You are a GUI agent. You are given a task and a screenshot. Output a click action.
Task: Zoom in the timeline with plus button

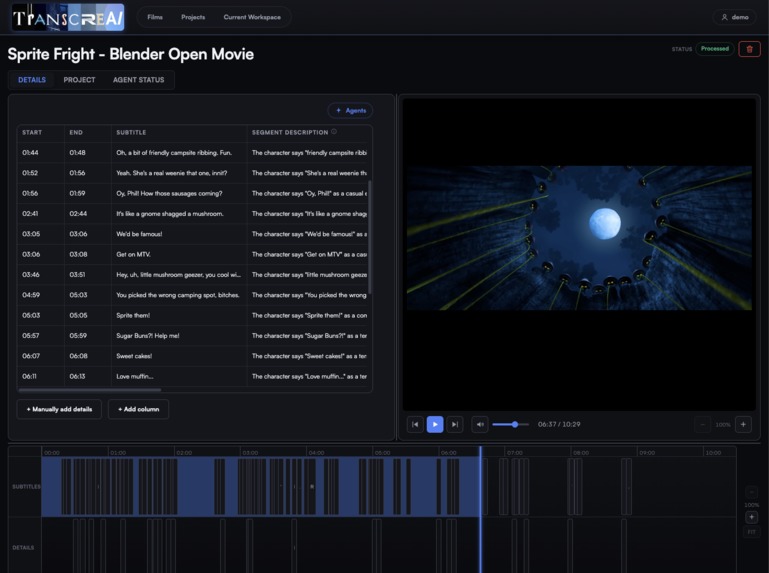pos(751,517)
